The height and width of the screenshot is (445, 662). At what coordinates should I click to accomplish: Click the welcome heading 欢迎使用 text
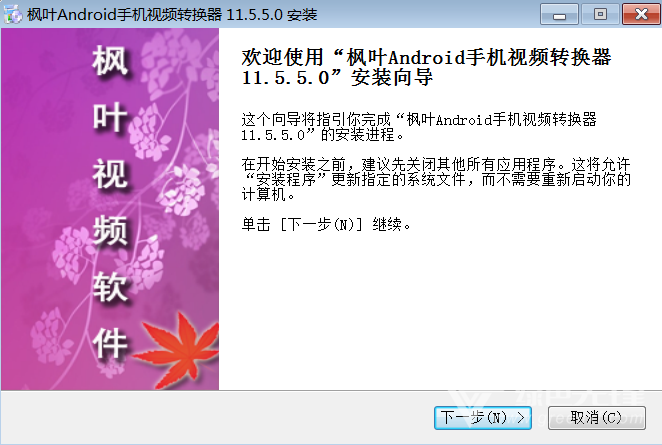(282, 57)
